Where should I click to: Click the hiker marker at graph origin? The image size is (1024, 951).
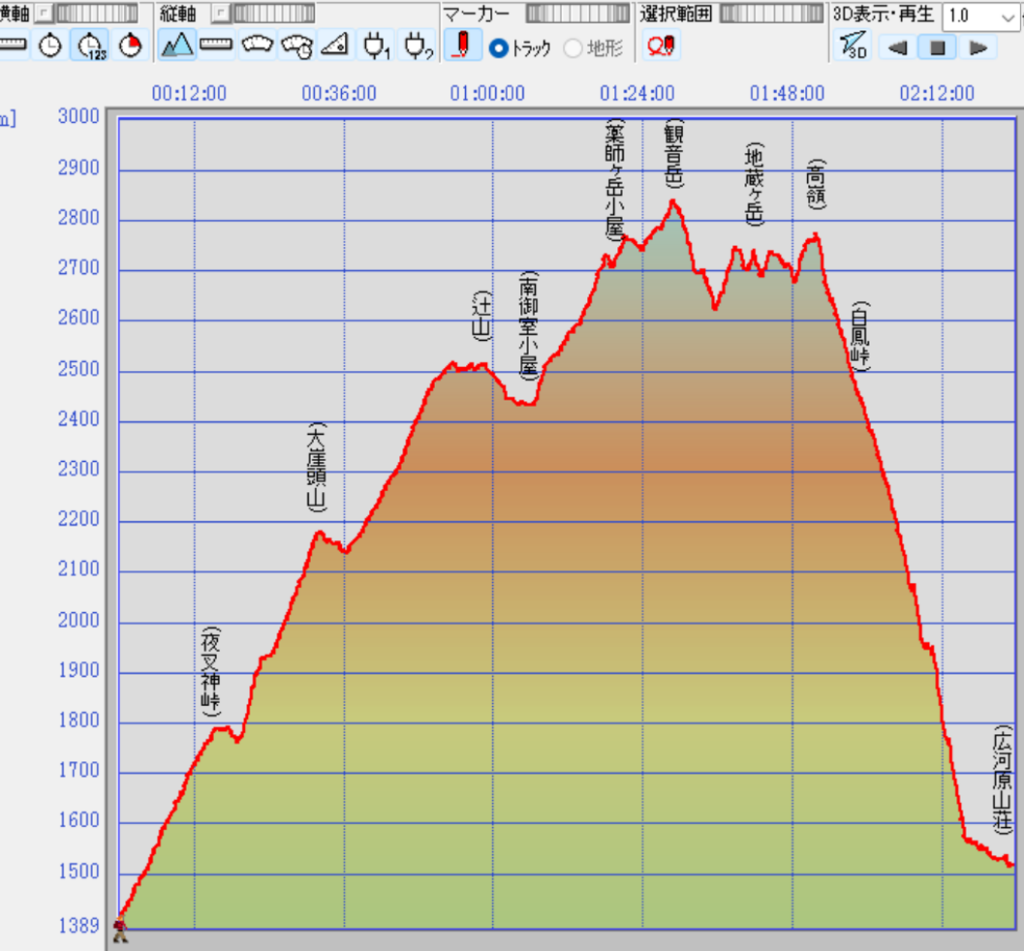tap(120, 930)
